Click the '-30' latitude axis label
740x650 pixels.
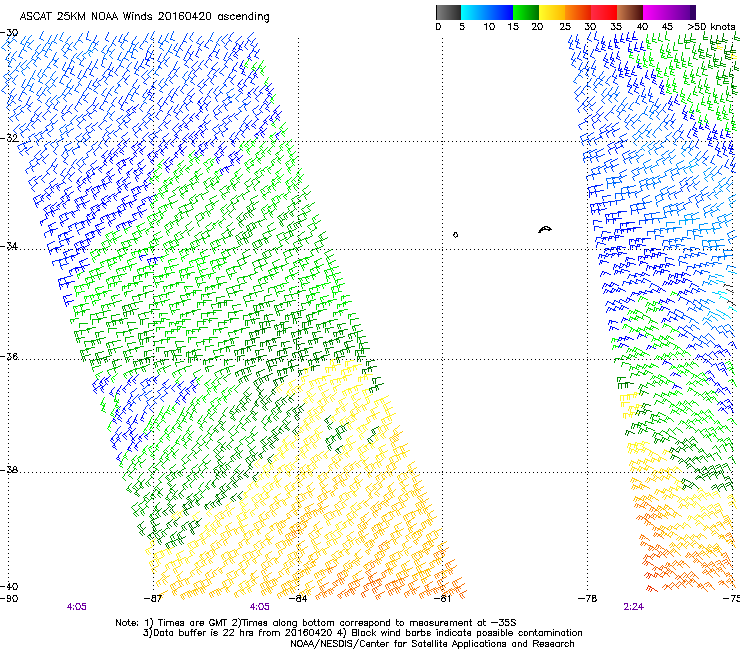9,33
